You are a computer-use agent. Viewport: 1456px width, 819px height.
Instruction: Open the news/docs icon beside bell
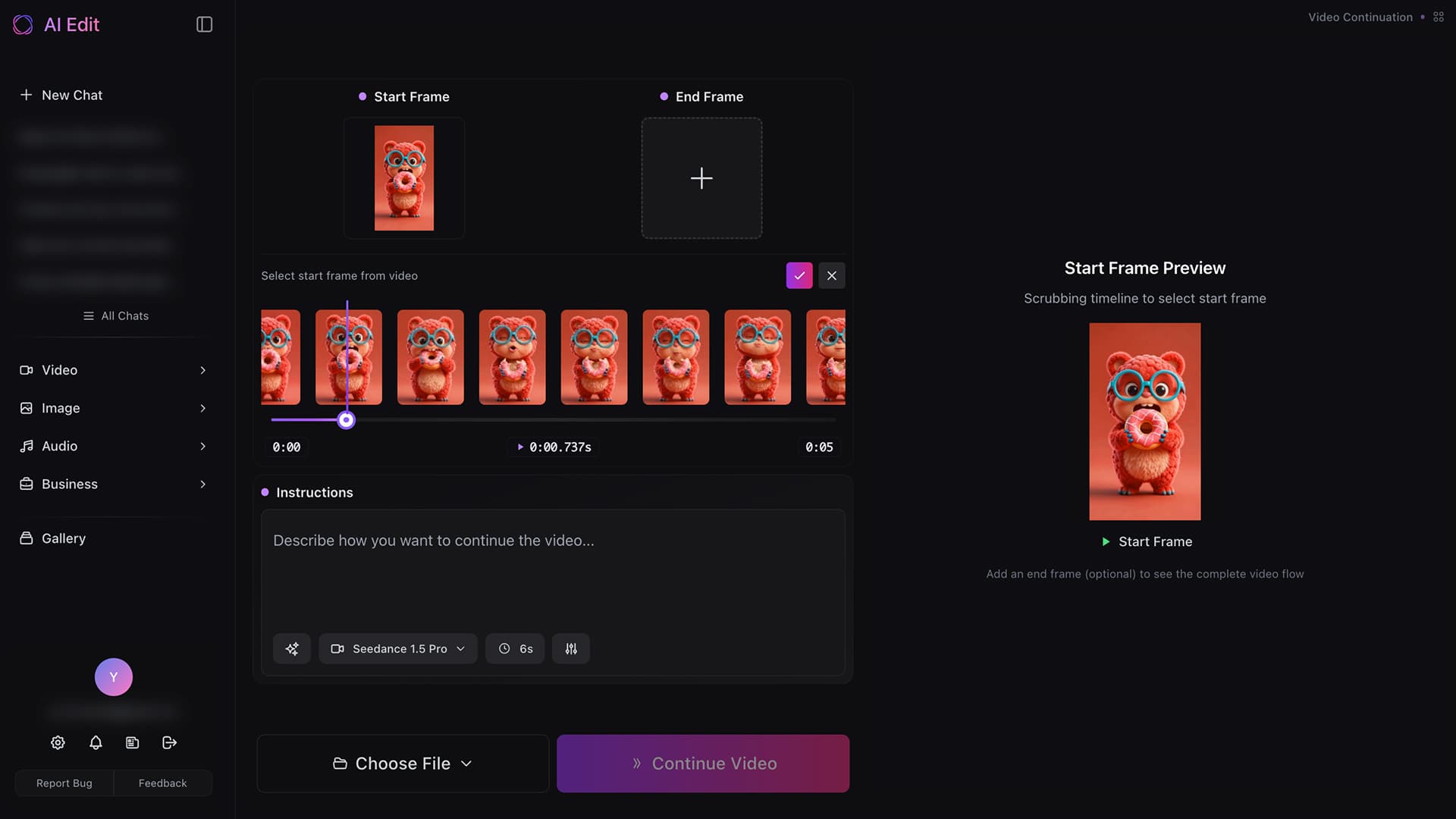[133, 742]
